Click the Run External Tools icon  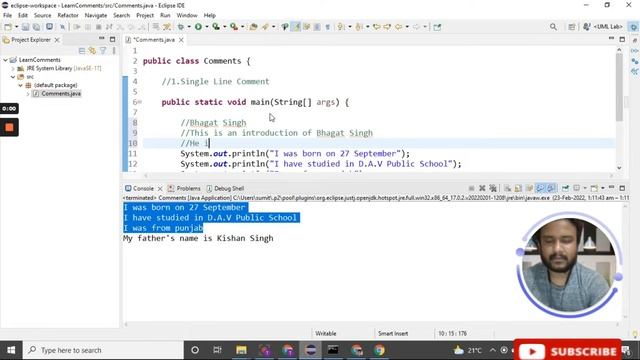coord(234,27)
